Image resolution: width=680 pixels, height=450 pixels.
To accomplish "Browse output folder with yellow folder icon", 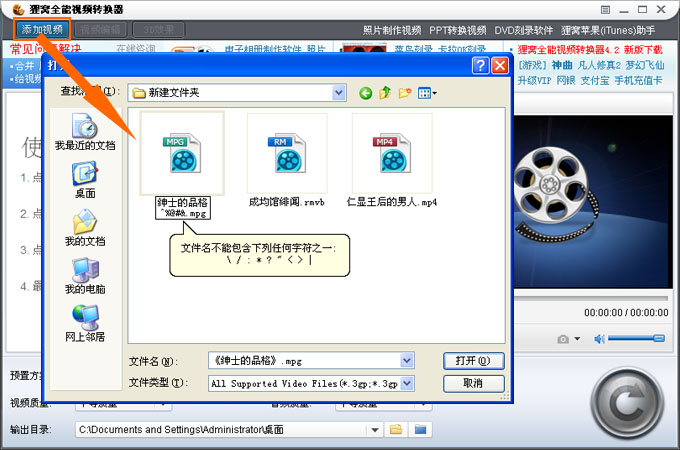I will pyautogui.click(x=396, y=430).
